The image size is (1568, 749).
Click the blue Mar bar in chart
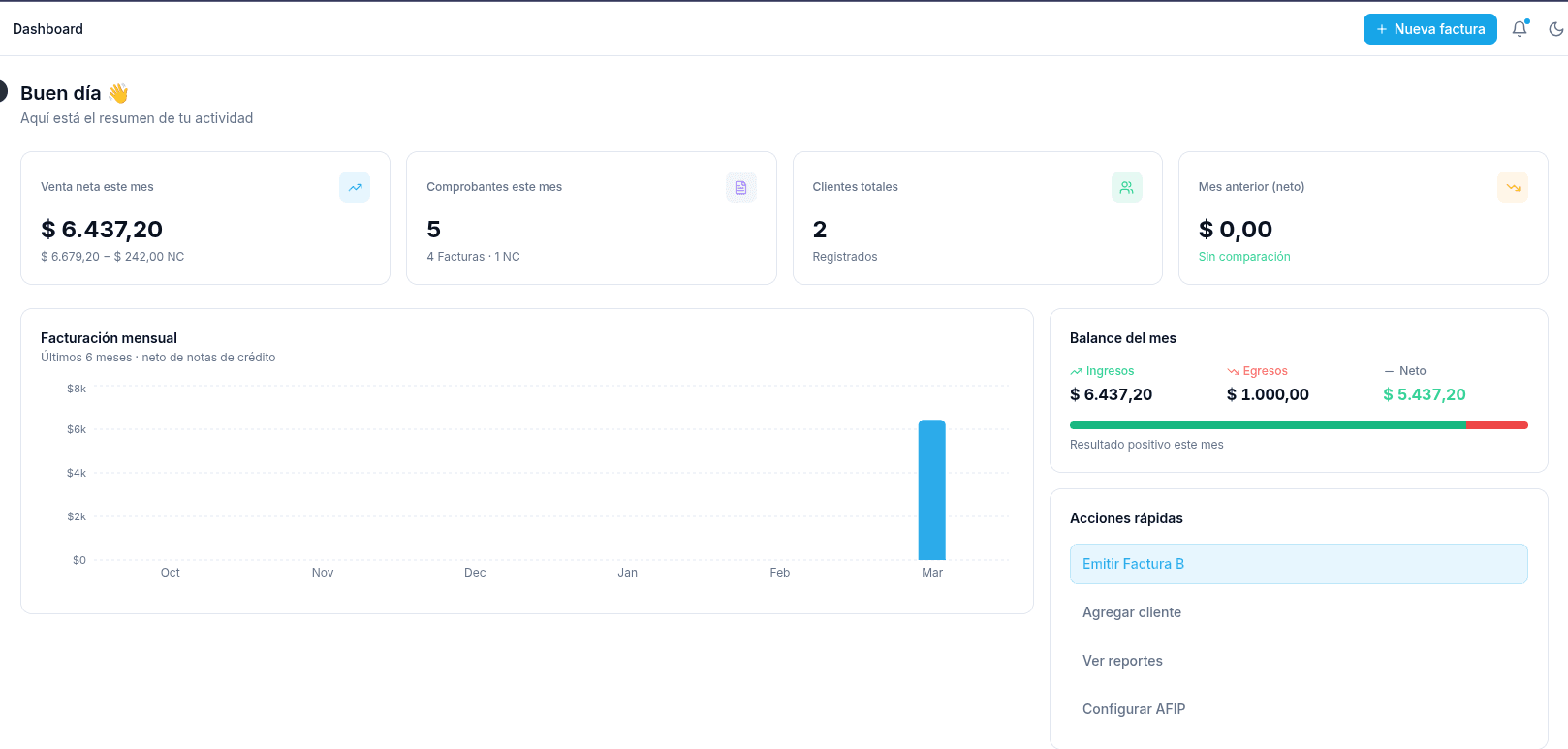931,490
